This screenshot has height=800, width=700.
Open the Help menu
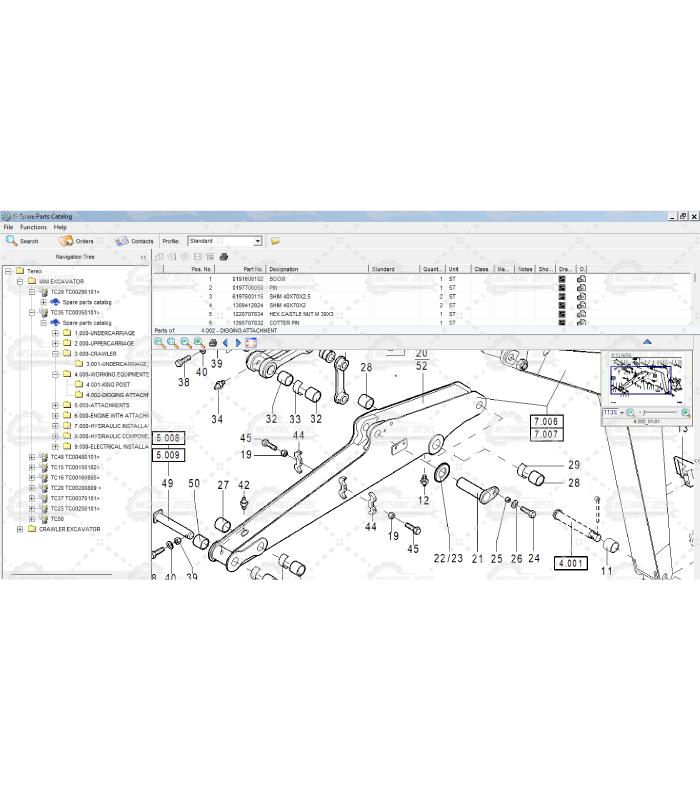pyautogui.click(x=60, y=227)
